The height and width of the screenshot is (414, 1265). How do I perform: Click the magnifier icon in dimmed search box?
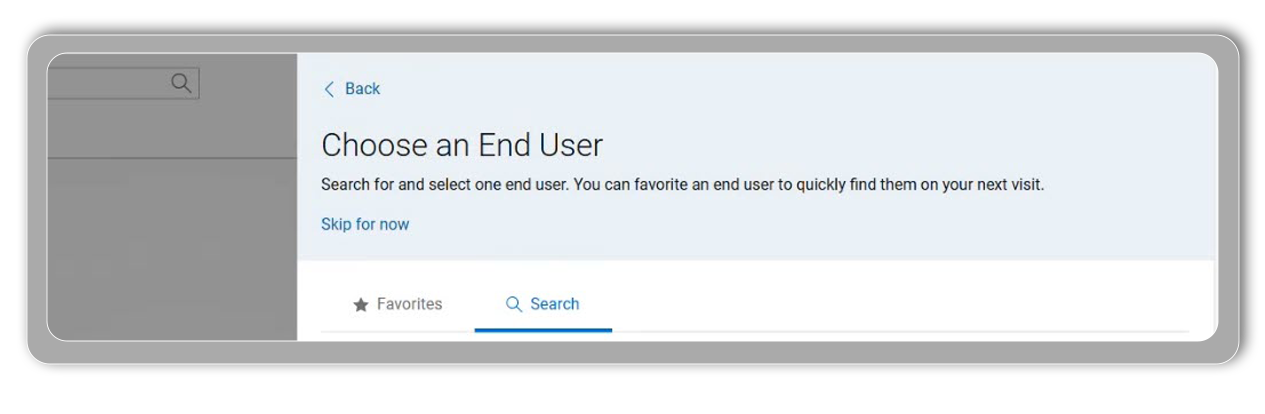[181, 83]
